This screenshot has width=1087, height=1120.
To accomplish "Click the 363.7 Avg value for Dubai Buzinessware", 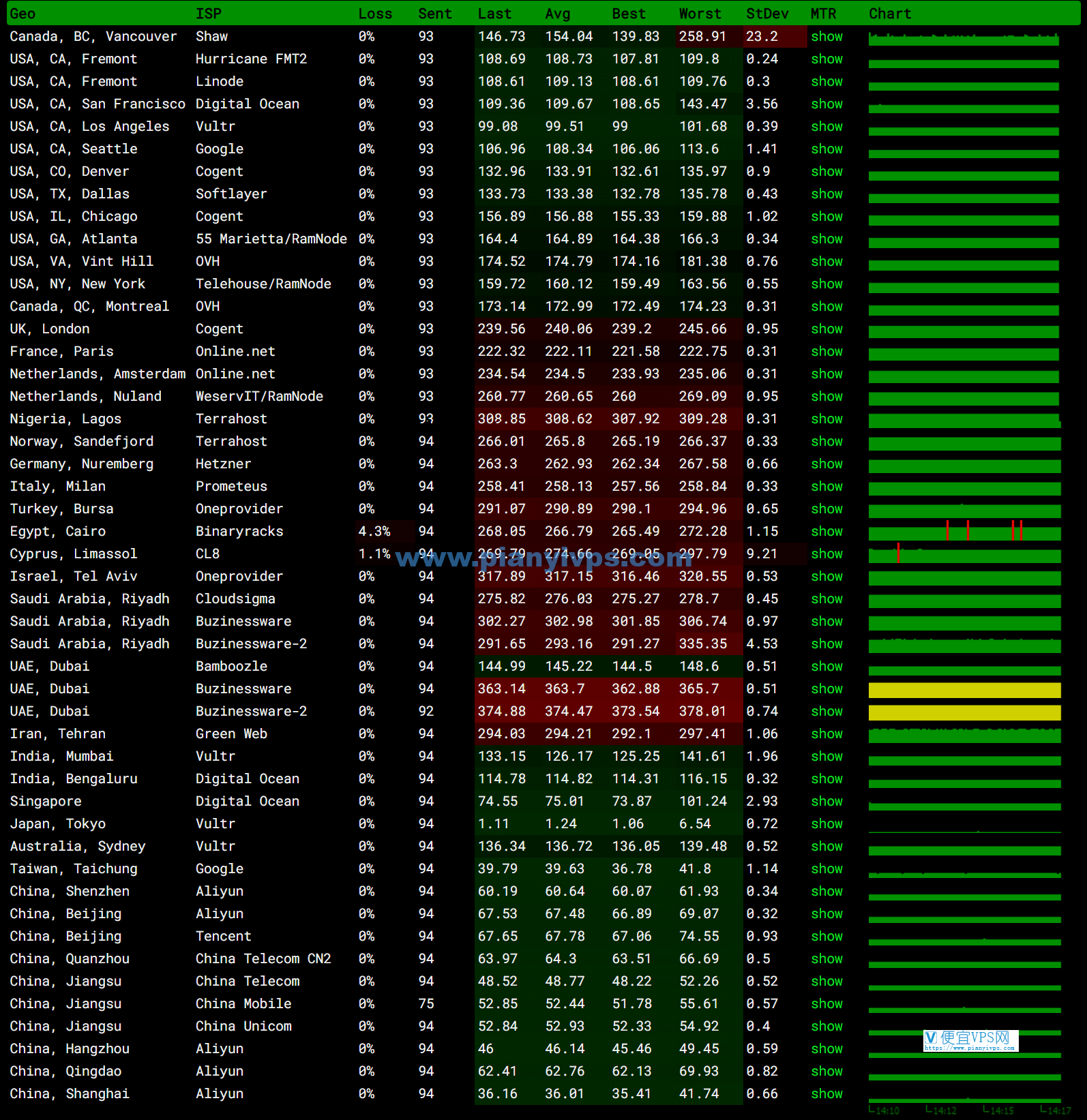I will [x=565, y=689].
